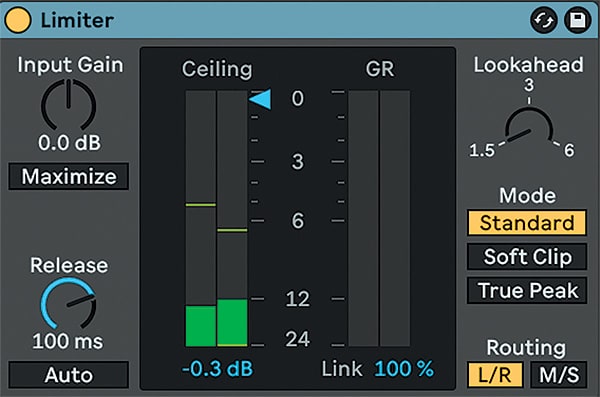Screen dimensions: 600x397
Task: Click the Input Gain knob
Action: pyautogui.click(x=68, y=105)
